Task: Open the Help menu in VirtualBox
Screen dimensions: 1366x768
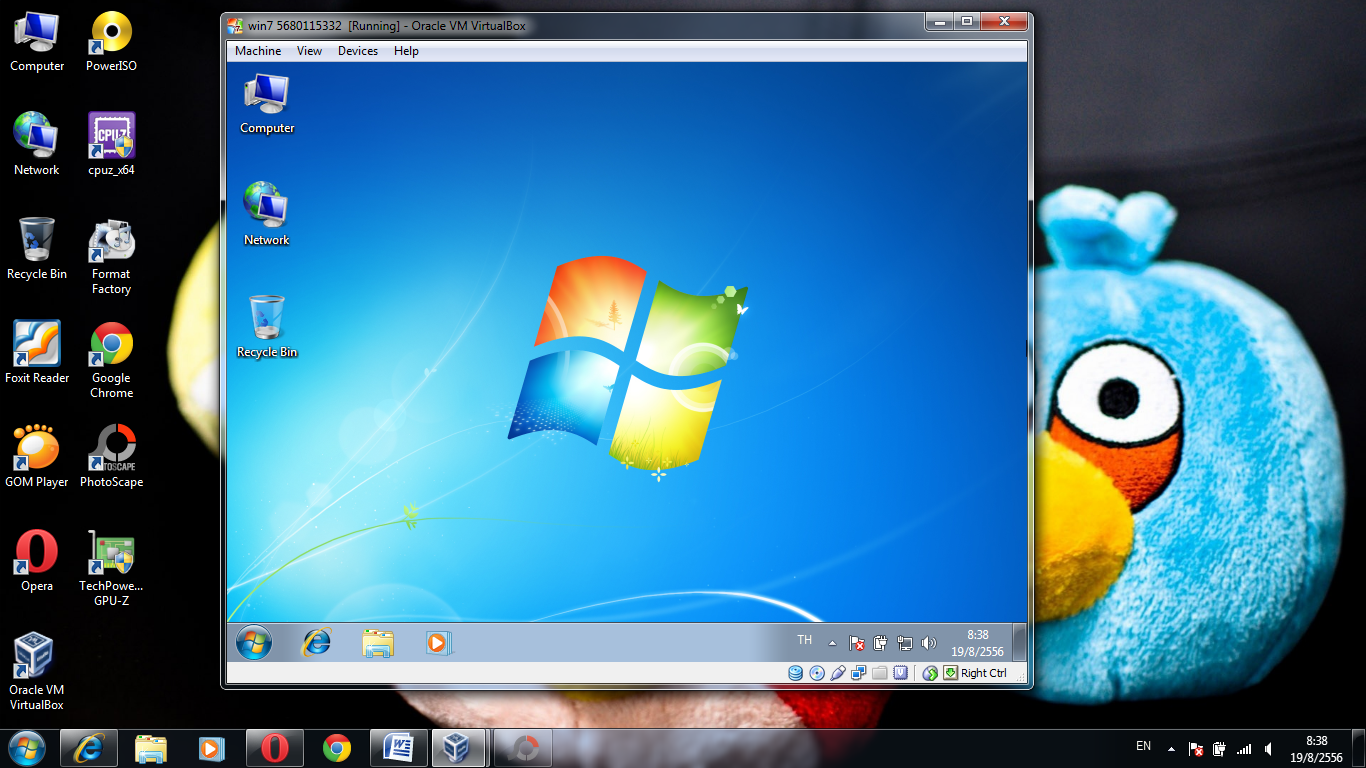Action: (x=406, y=51)
